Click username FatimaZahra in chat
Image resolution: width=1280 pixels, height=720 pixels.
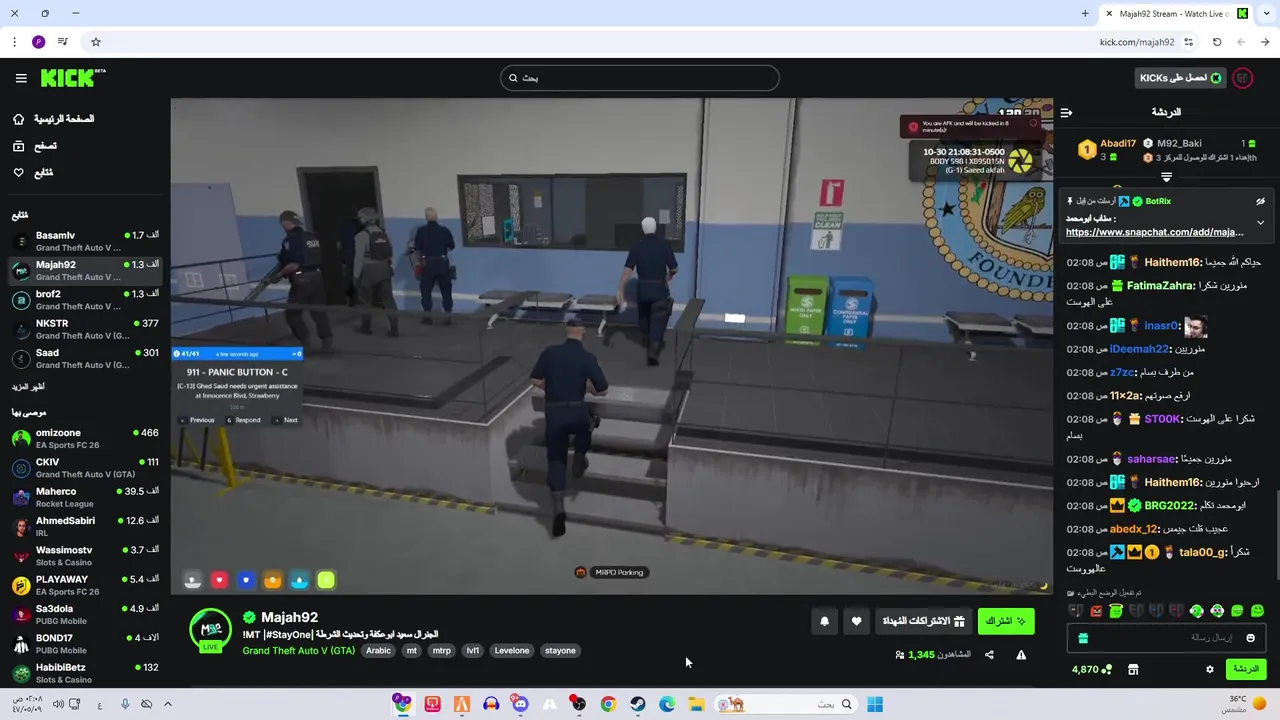[x=1160, y=285]
